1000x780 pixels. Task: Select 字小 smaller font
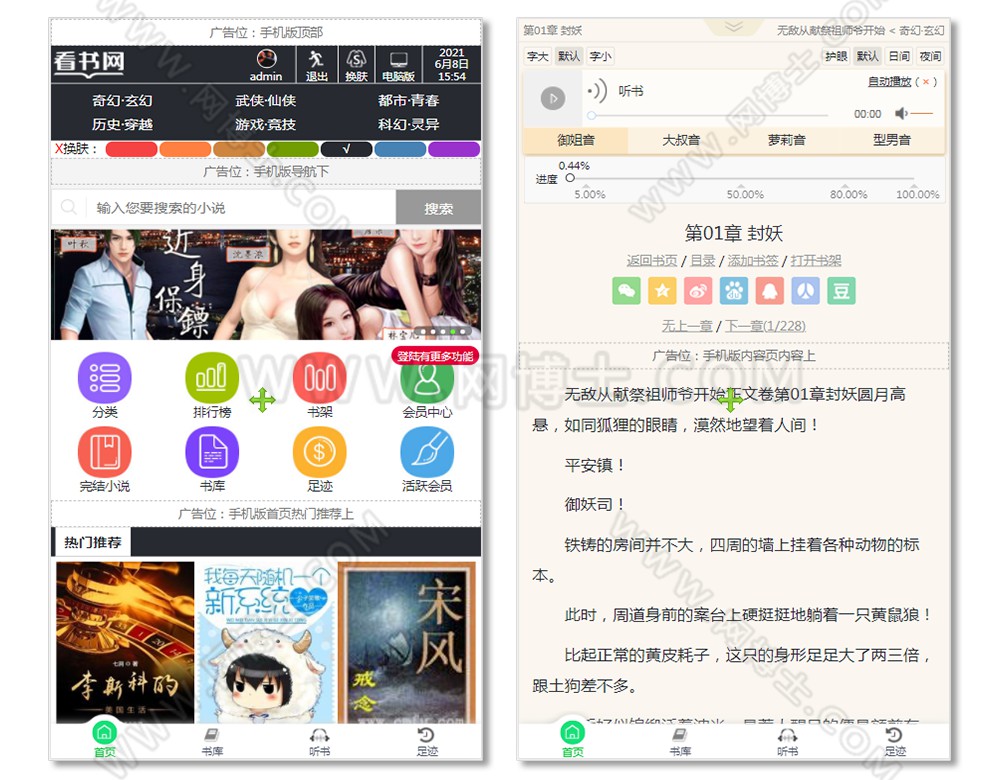600,56
